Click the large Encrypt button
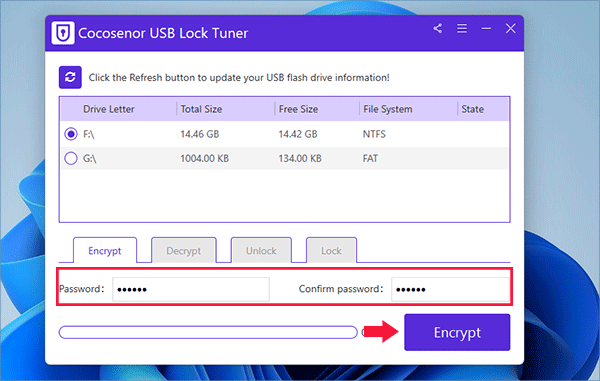600x381 pixels. [x=457, y=332]
